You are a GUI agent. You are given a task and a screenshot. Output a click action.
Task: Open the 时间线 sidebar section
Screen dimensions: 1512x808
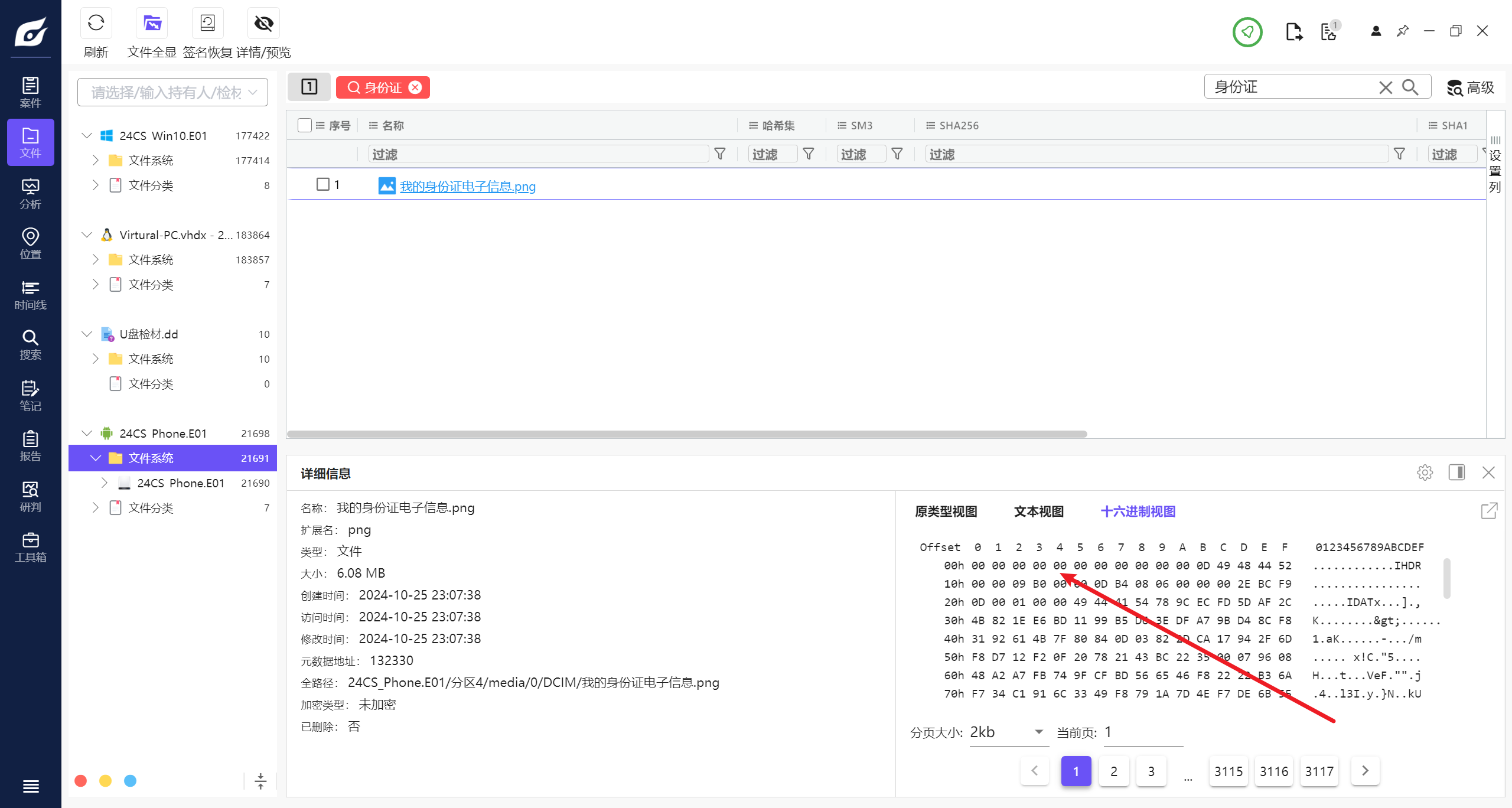30,295
